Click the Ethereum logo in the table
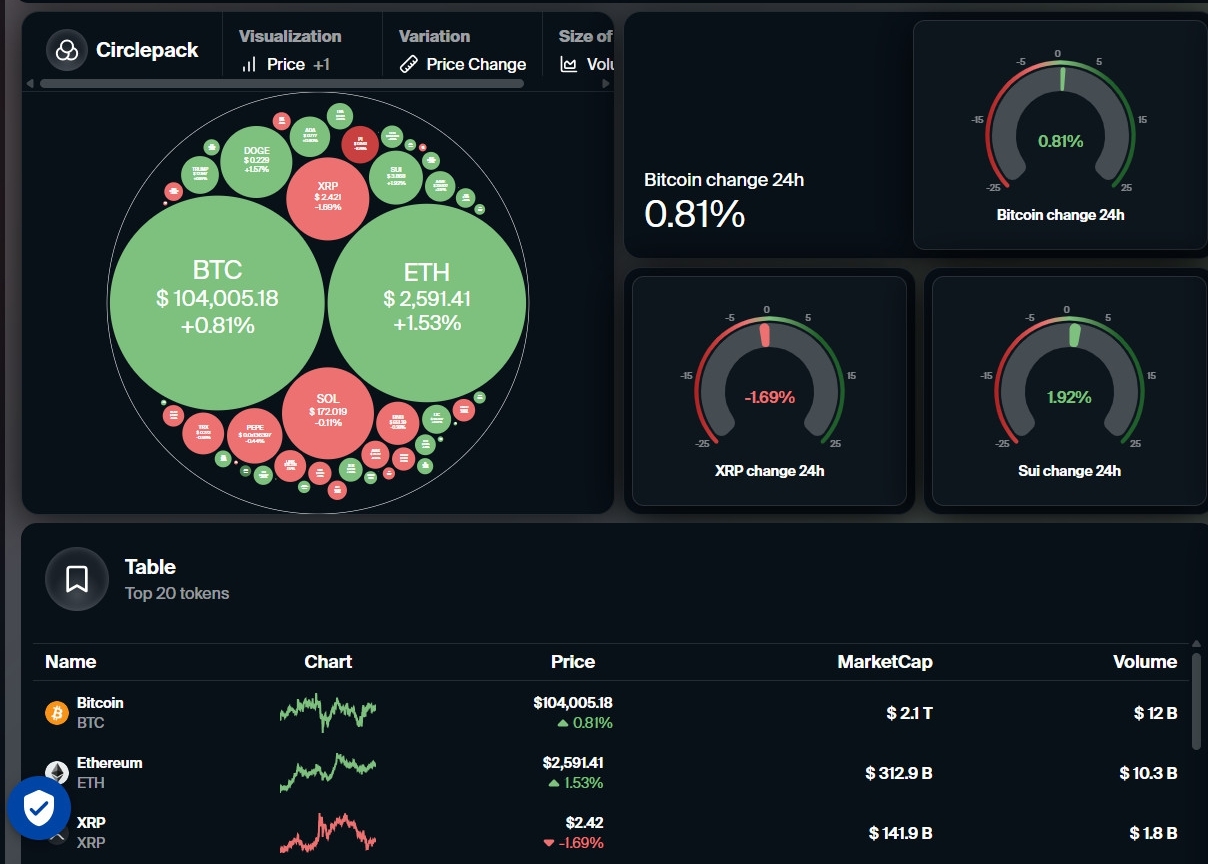Image resolution: width=1208 pixels, height=864 pixels. pyautogui.click(x=57, y=771)
